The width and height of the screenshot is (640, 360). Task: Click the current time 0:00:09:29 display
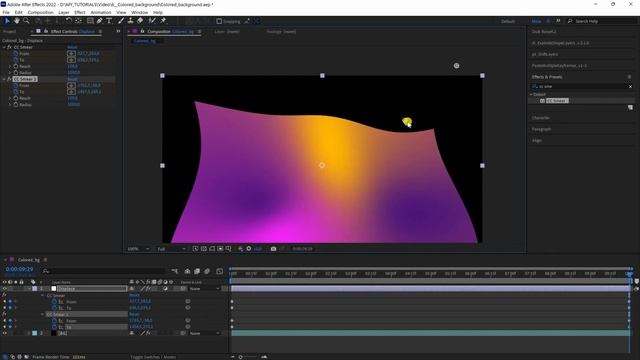coord(19,269)
